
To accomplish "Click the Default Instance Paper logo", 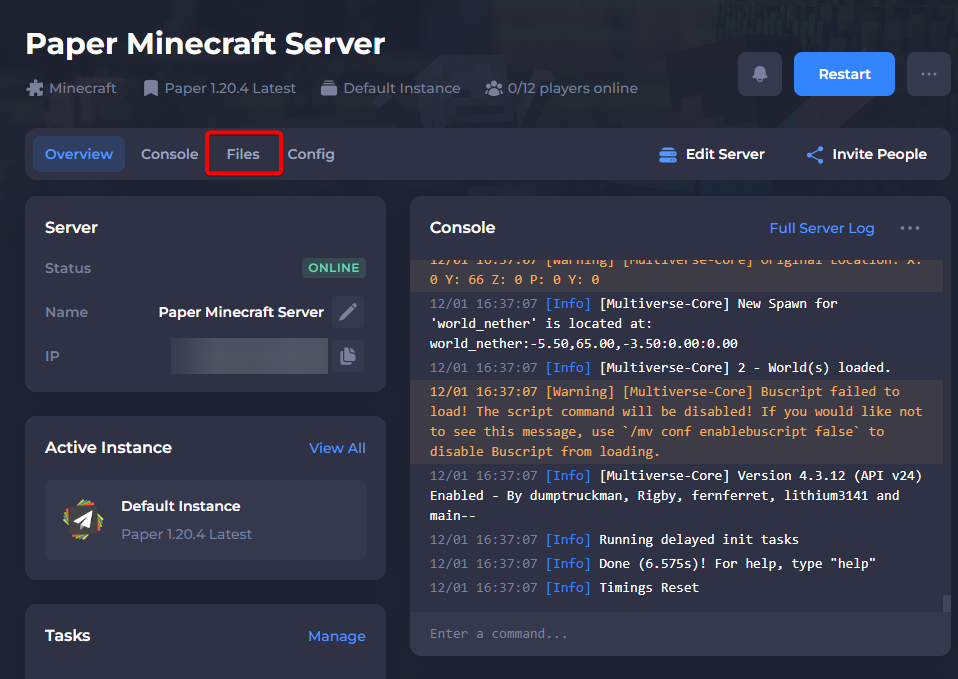I will click(x=83, y=520).
